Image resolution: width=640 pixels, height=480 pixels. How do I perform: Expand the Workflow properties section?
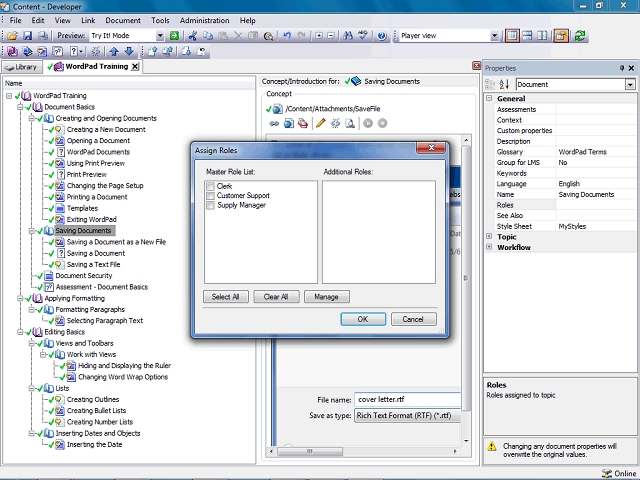coord(489,247)
